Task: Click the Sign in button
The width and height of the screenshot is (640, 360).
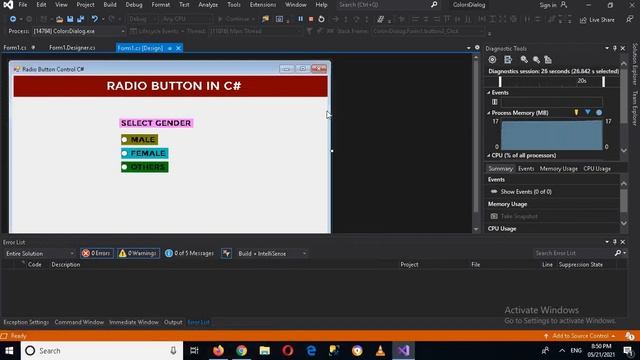Action: click(x=553, y=5)
